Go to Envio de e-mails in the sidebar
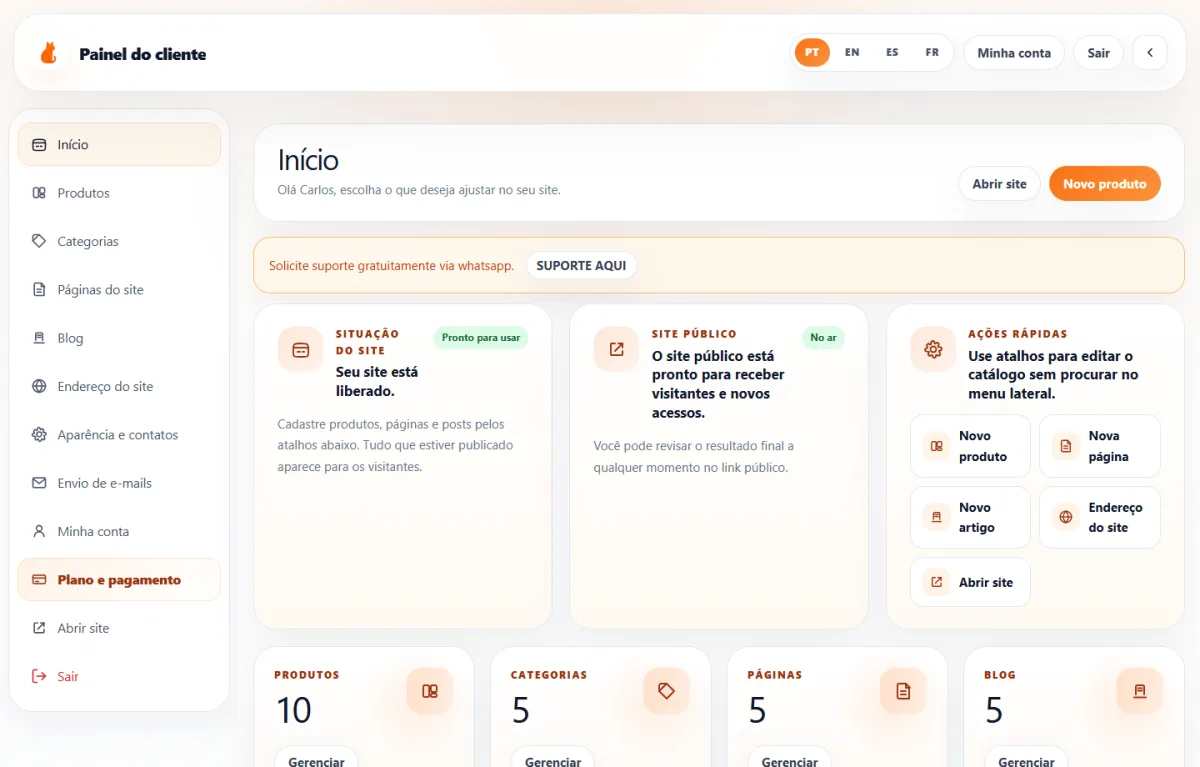The image size is (1200, 767). click(119, 483)
